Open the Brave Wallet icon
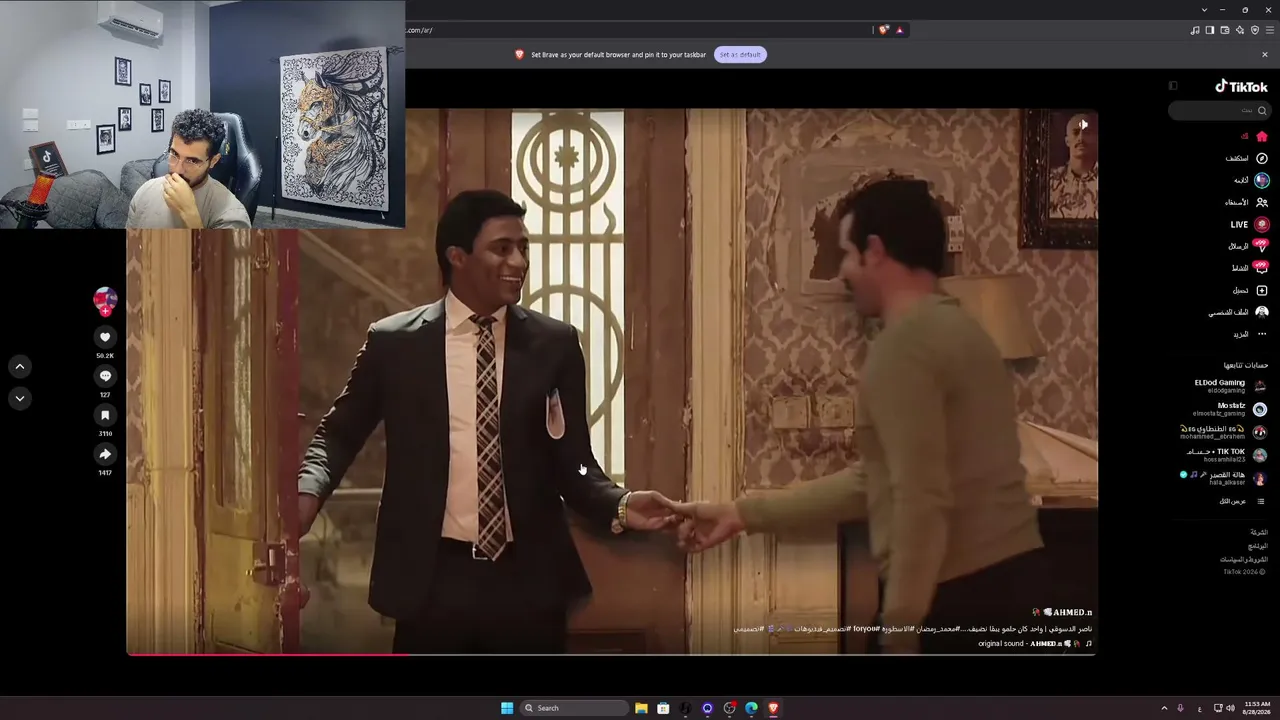Screen dimensions: 1280x720 coord(1225,30)
